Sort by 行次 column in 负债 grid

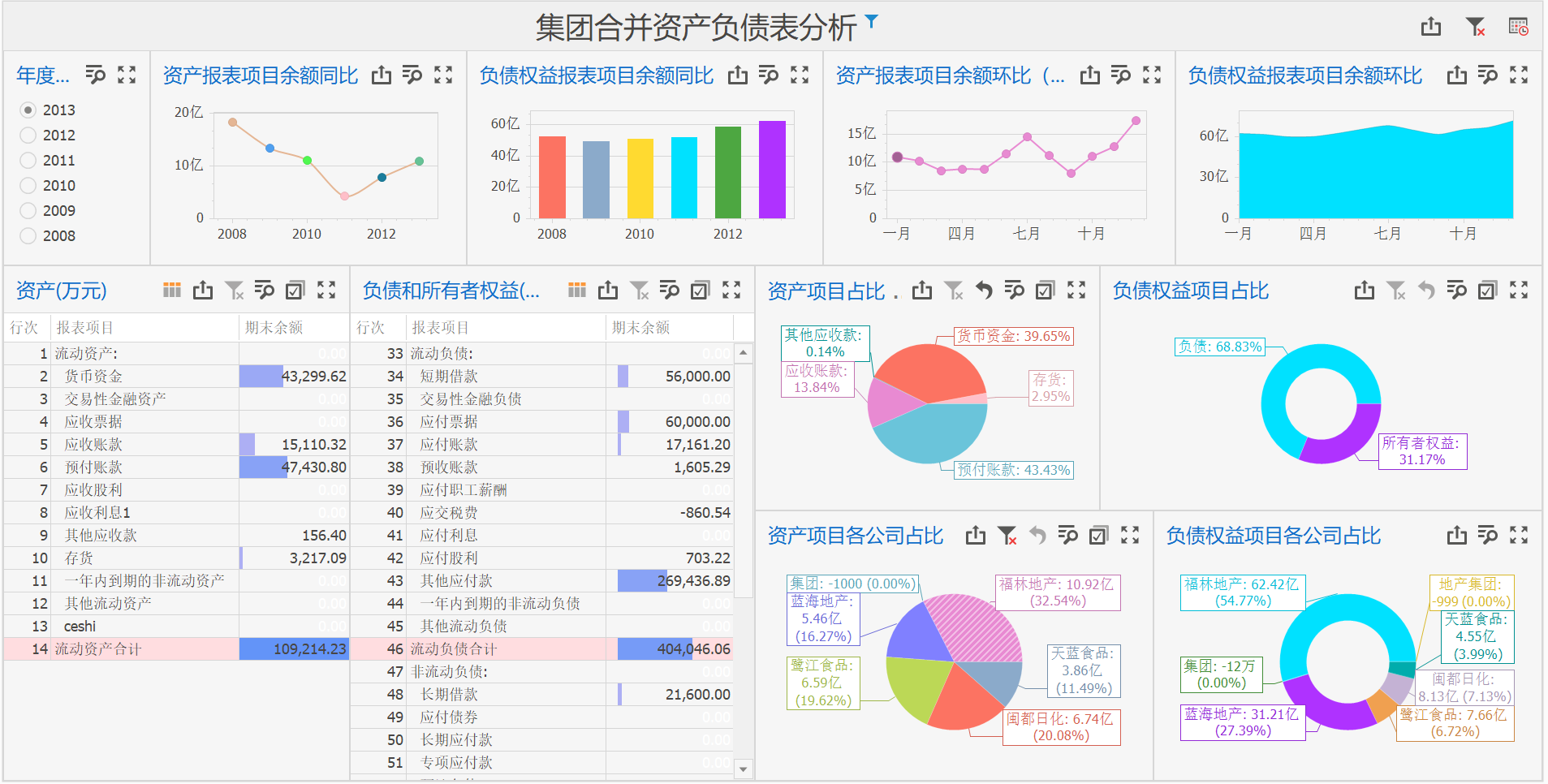click(378, 328)
